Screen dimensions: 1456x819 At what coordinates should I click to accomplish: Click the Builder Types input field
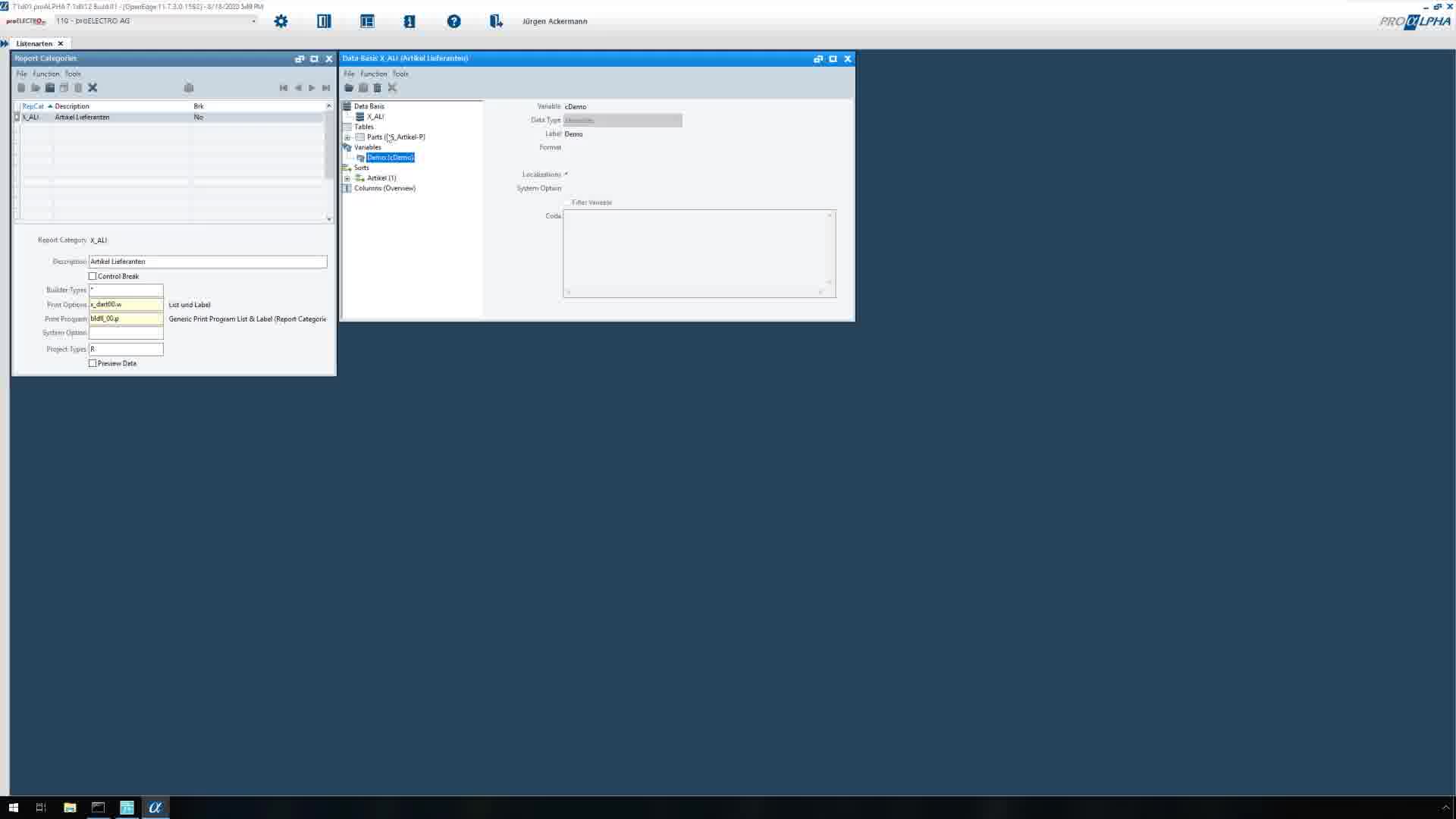(x=126, y=290)
